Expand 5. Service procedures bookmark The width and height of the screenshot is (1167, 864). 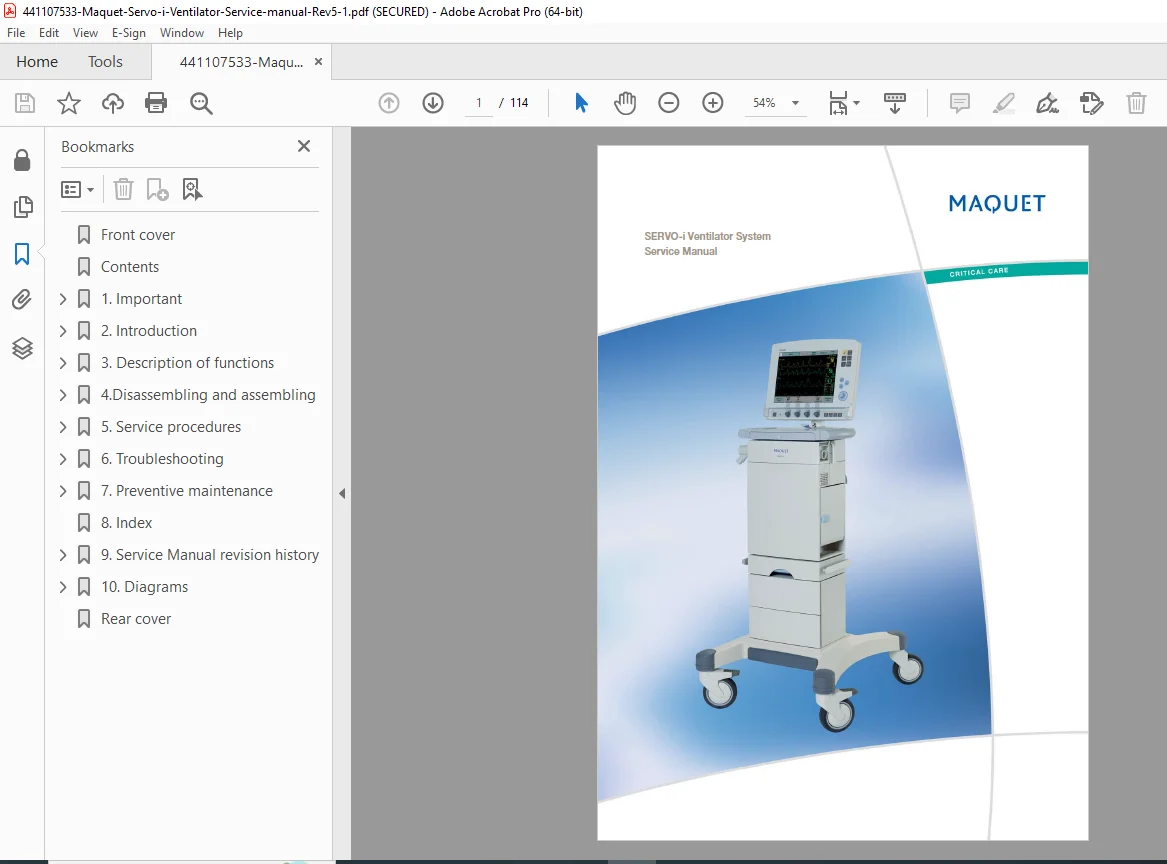[x=63, y=427]
